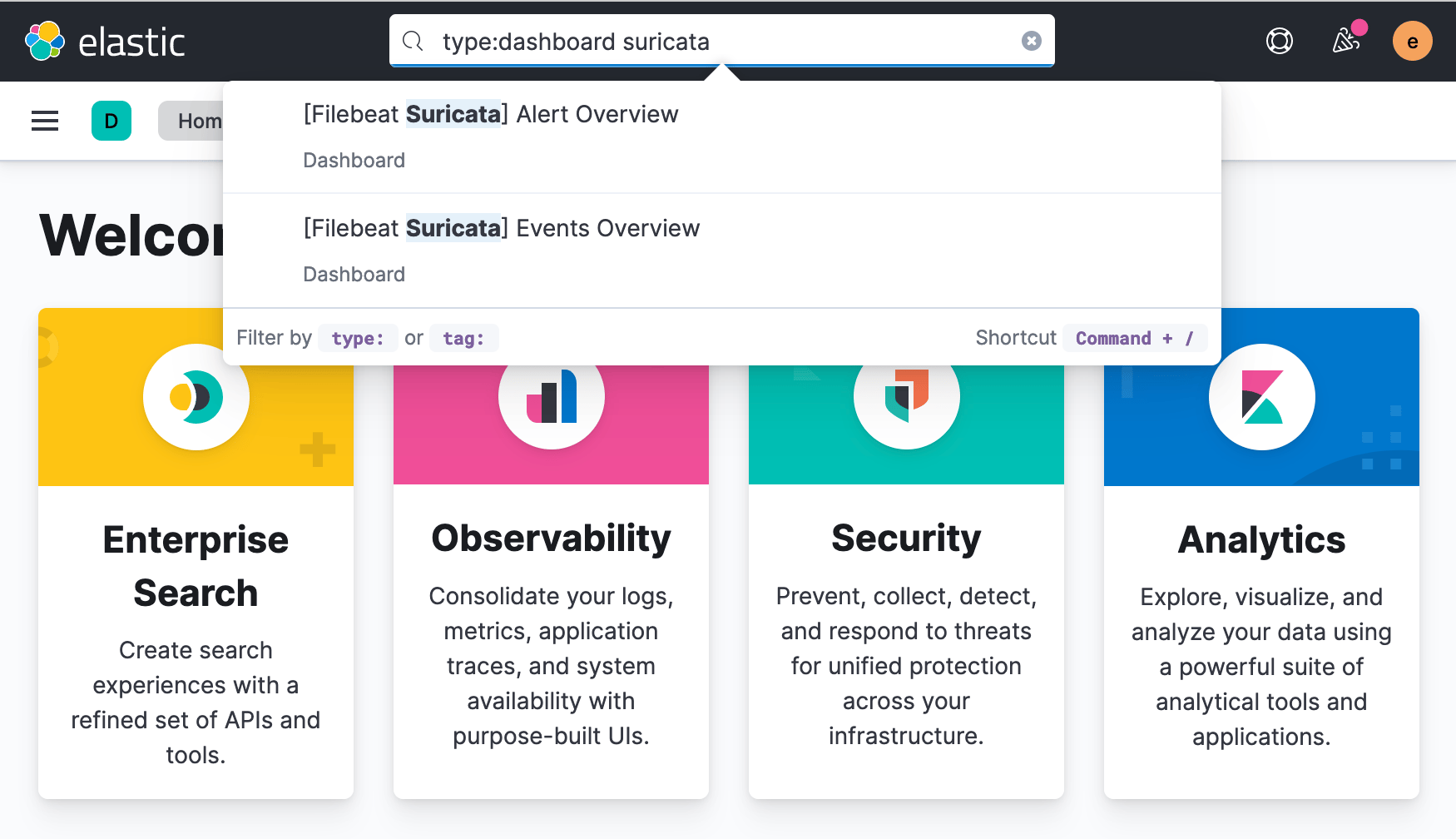Open the help menu lifebuoy icon

click(x=1280, y=41)
